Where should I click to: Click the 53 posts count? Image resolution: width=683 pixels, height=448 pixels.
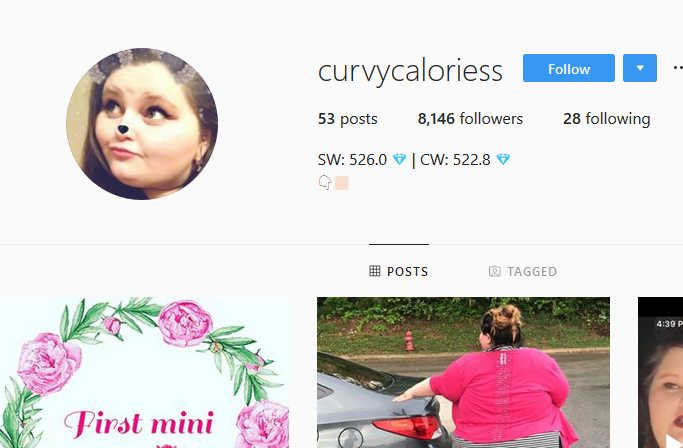[x=348, y=119]
